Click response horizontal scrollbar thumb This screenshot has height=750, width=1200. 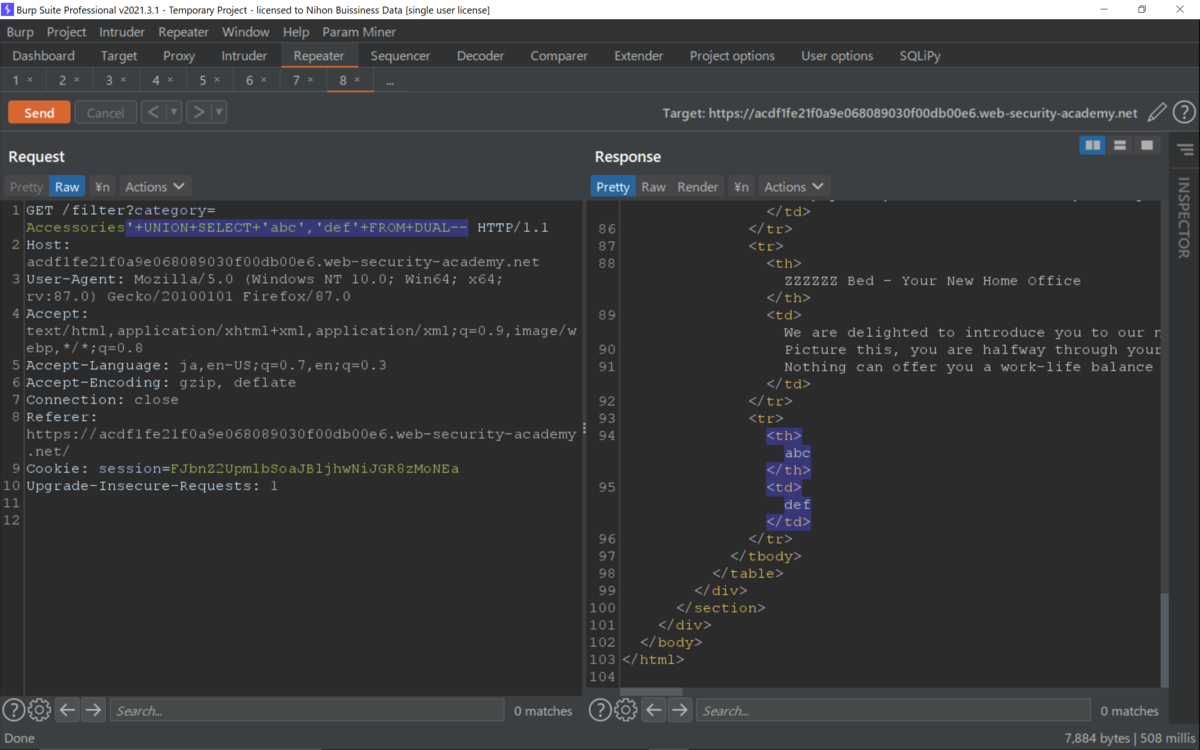click(x=652, y=691)
